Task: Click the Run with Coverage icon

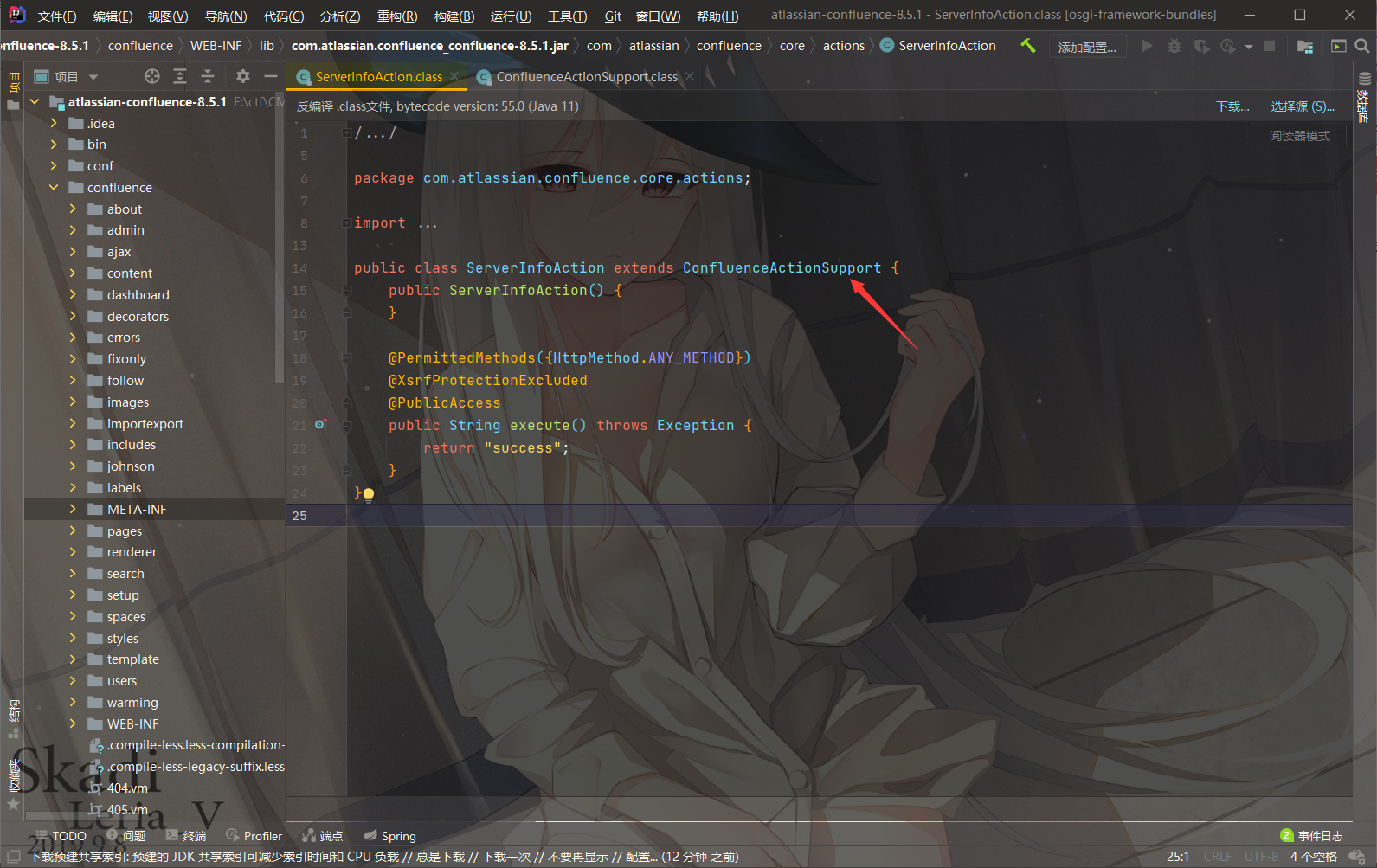Action: coord(1201,46)
